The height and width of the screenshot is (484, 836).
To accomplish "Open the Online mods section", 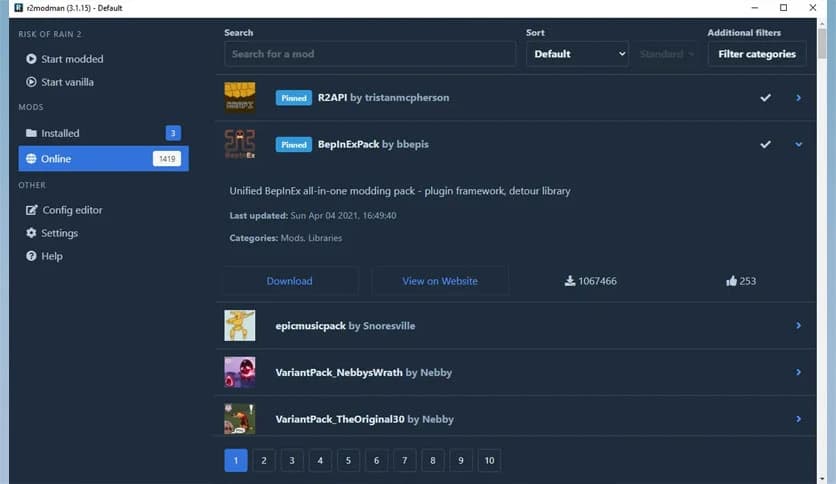I will 103,158.
